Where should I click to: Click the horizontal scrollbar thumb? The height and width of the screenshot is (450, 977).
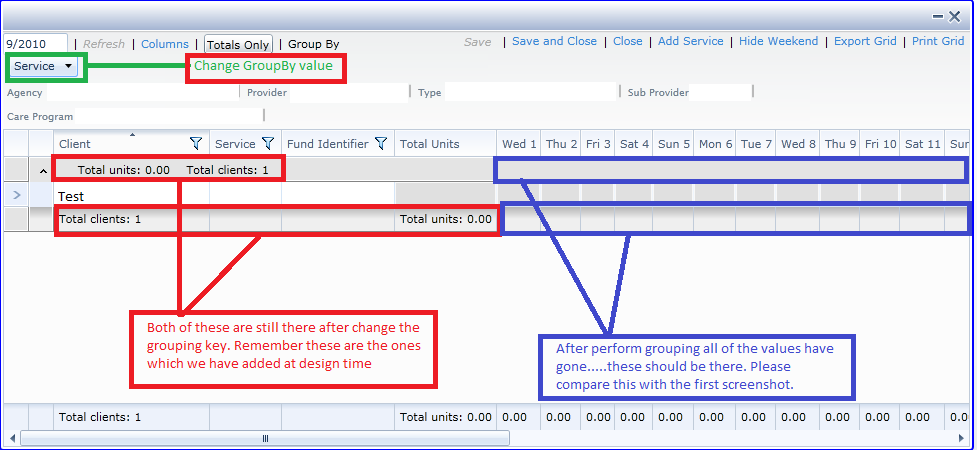(265, 439)
